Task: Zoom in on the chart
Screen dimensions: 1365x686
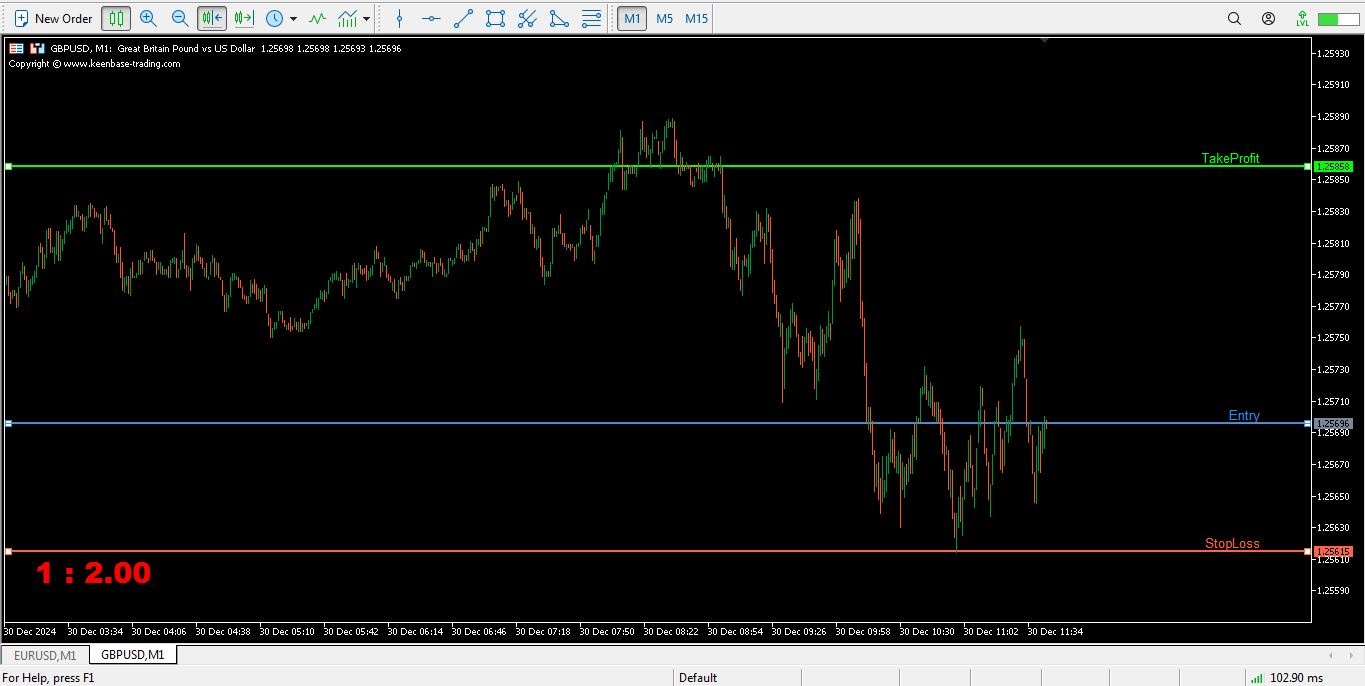Action: pyautogui.click(x=148, y=18)
